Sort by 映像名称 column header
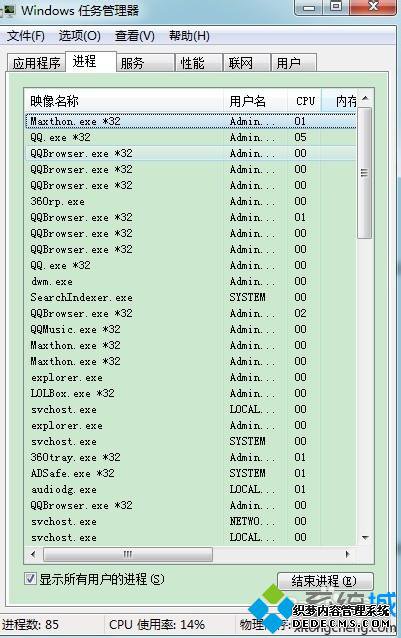Image resolution: width=401 pixels, height=638 pixels. tap(124, 101)
